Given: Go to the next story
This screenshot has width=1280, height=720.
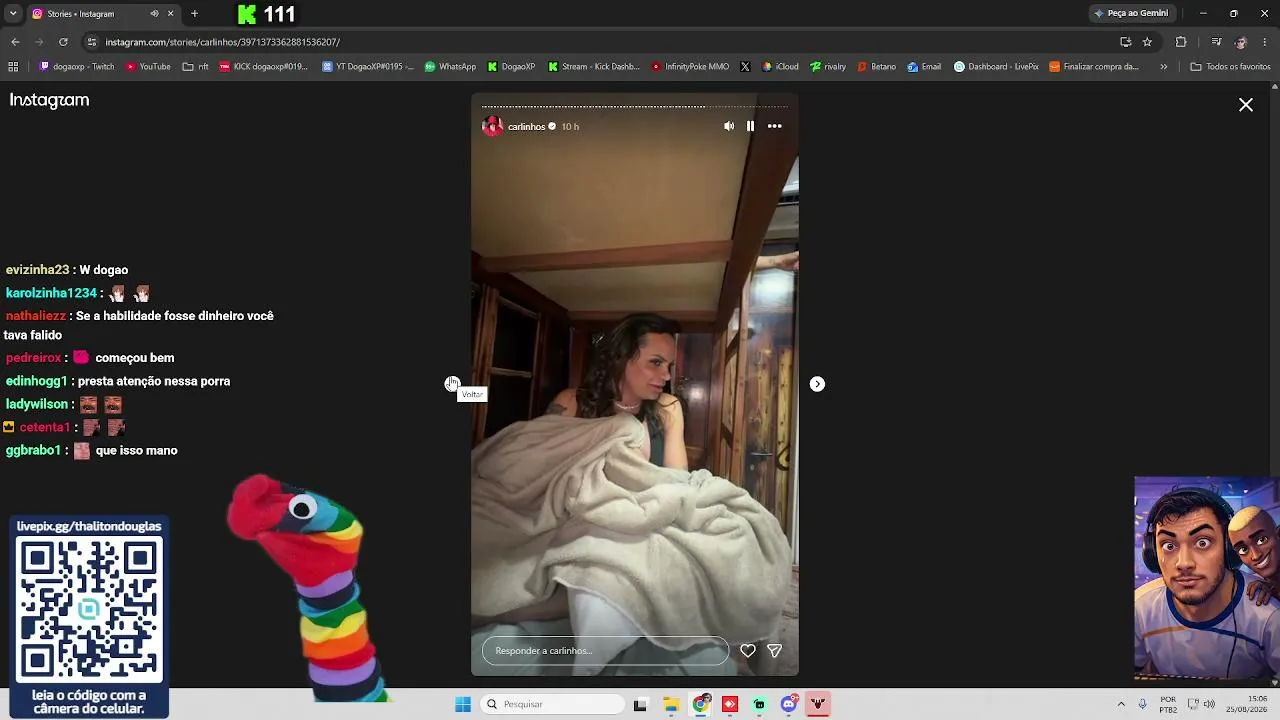Looking at the screenshot, I should [x=817, y=384].
